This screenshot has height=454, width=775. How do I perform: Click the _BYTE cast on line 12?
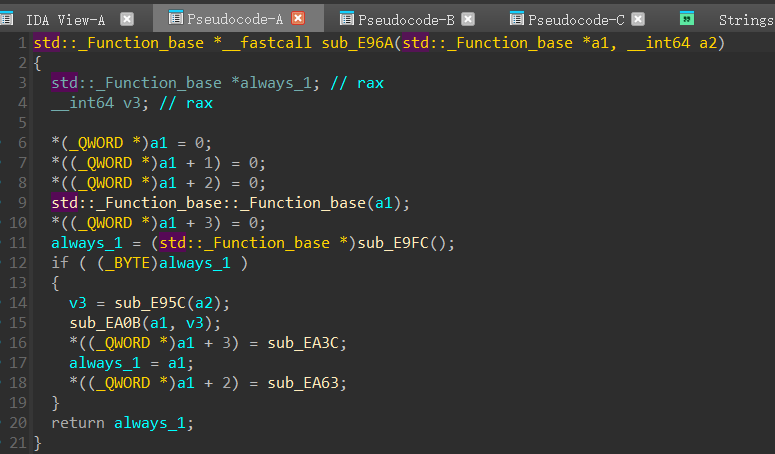[128, 263]
